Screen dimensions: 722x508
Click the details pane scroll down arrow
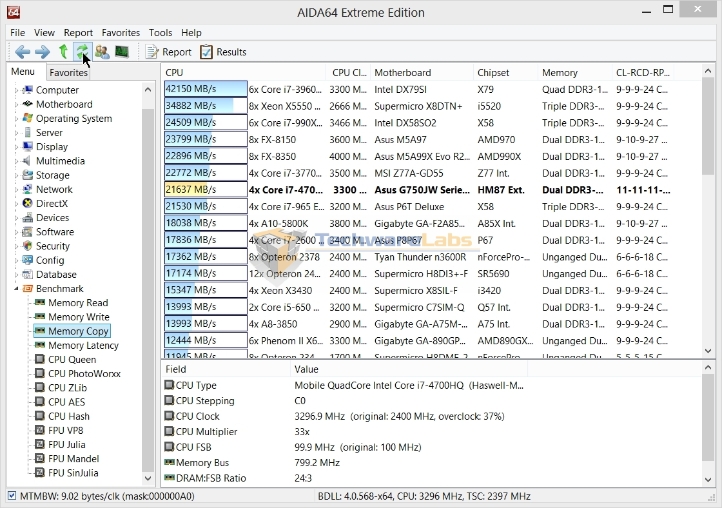tap(708, 480)
